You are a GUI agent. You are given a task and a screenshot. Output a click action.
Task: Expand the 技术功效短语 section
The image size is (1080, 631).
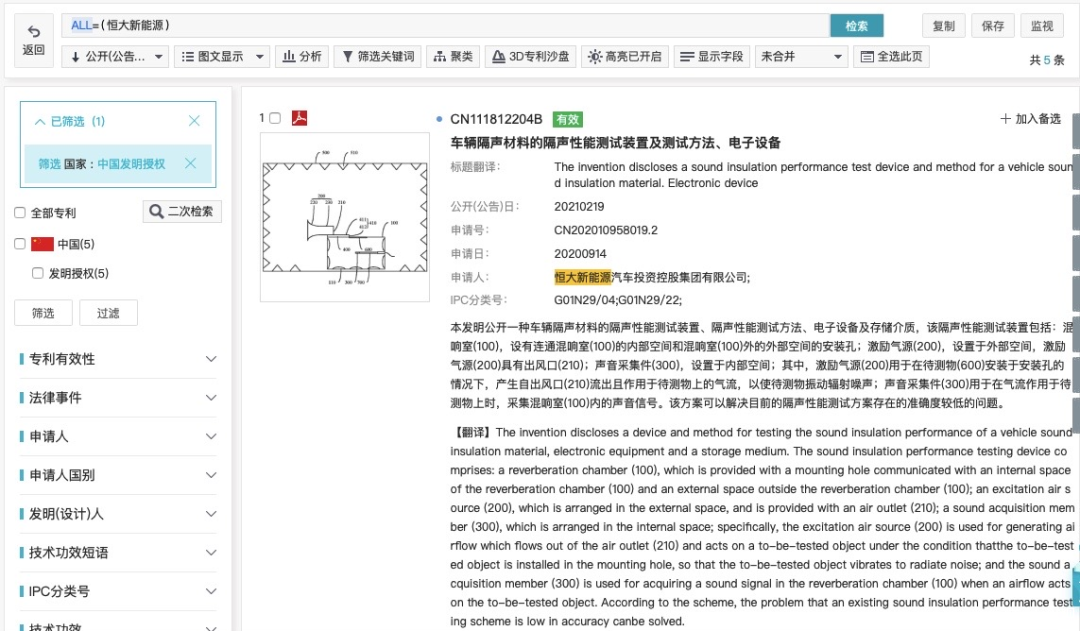[118, 552]
